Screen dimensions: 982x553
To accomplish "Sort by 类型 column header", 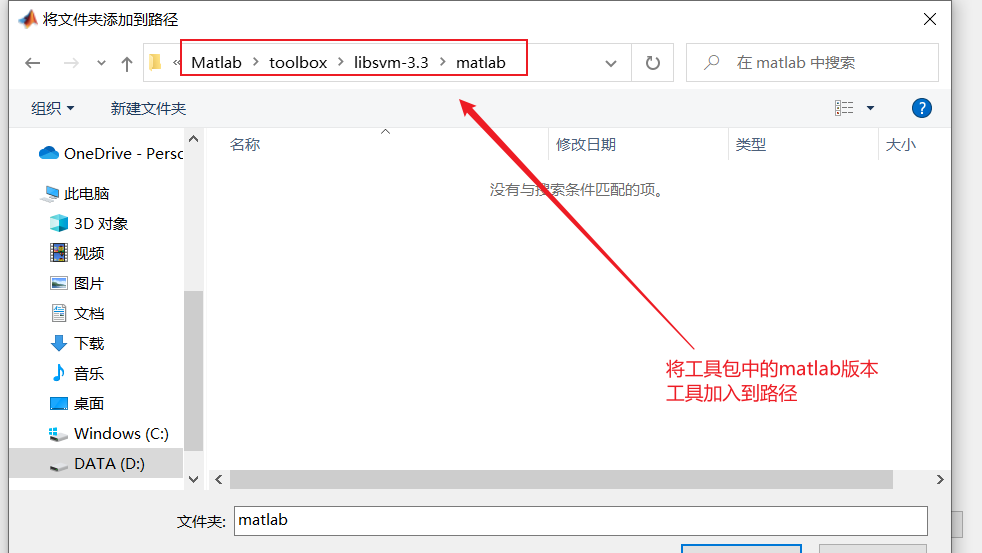I will 750,145.
